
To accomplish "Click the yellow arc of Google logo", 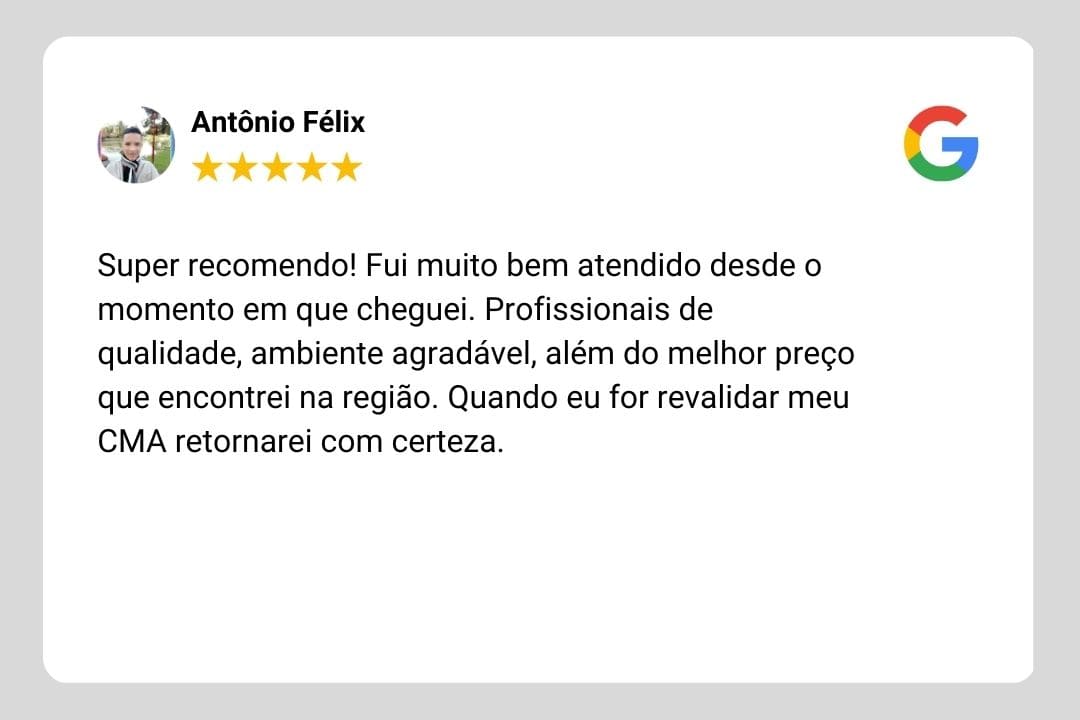I will [x=911, y=143].
